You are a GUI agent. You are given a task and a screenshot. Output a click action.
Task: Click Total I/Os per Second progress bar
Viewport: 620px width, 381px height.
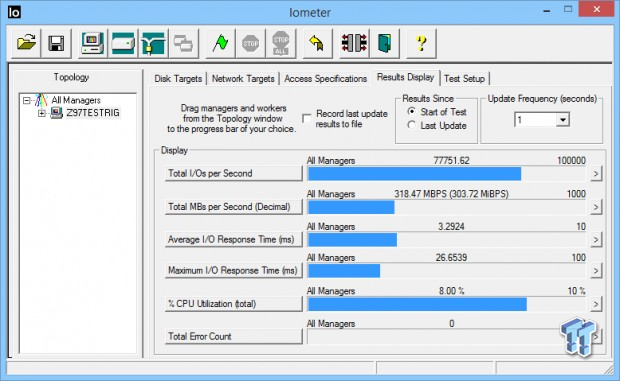[447, 174]
